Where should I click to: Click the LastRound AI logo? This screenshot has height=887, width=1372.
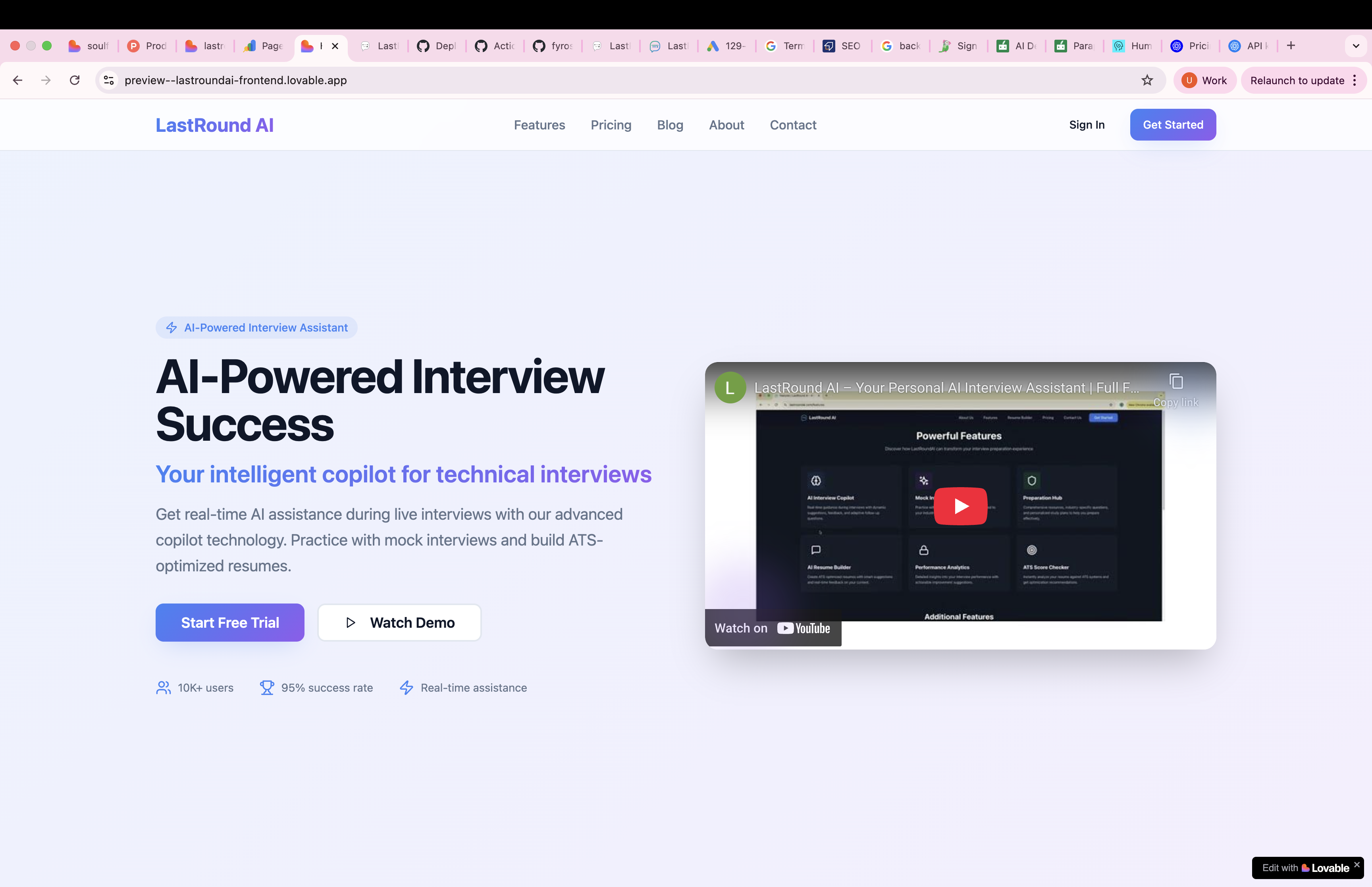(214, 125)
